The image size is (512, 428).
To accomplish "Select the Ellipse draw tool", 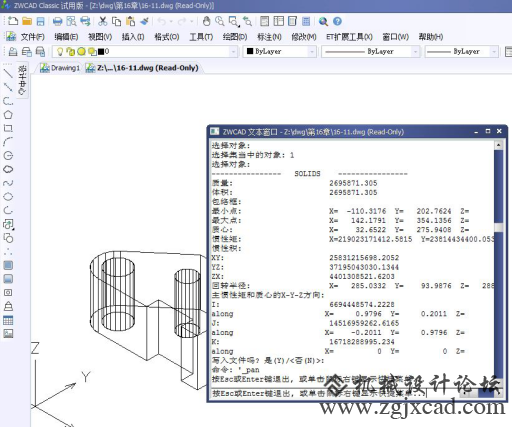I will click(x=8, y=197).
